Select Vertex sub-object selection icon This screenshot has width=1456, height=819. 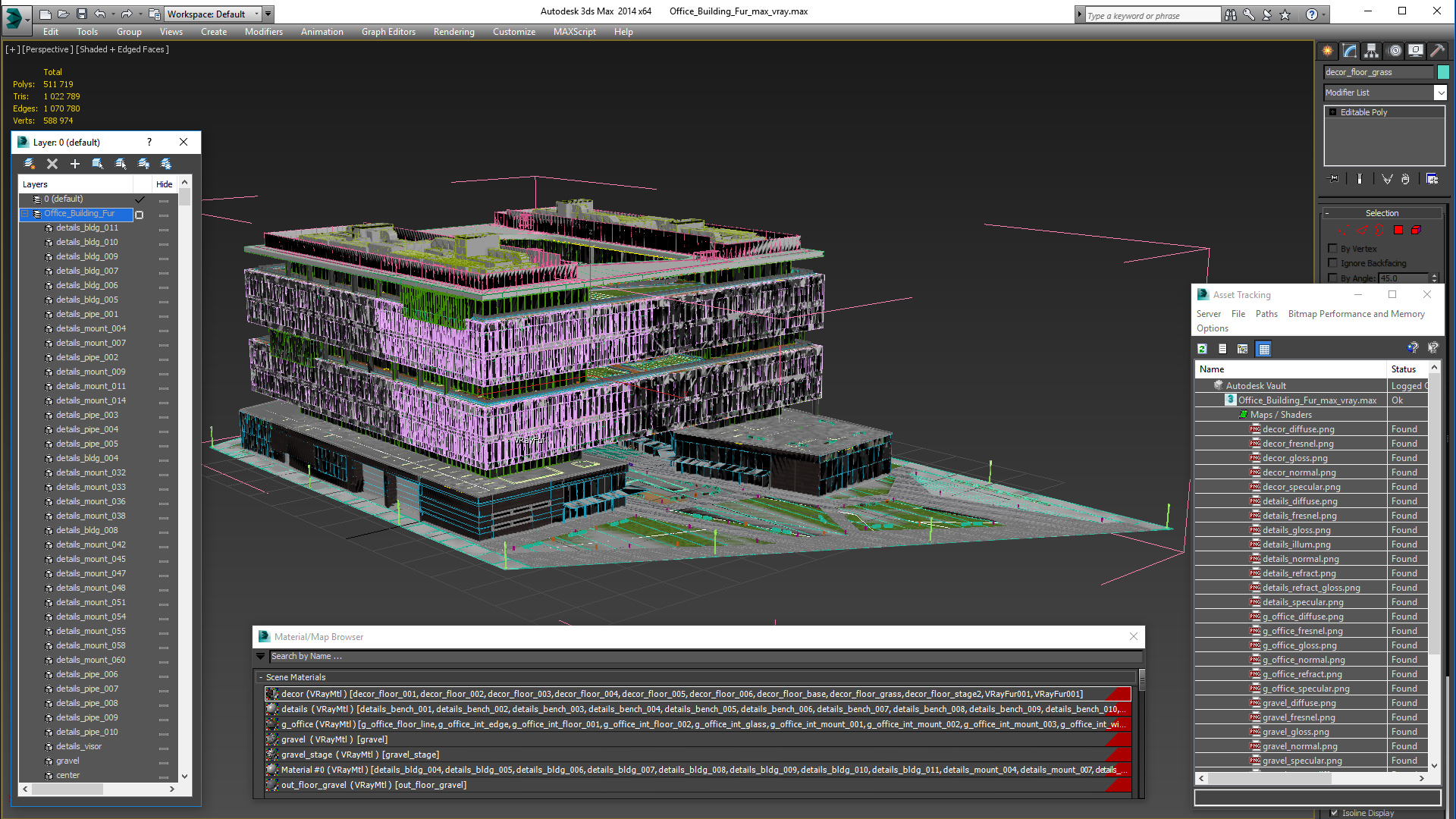tap(1343, 231)
